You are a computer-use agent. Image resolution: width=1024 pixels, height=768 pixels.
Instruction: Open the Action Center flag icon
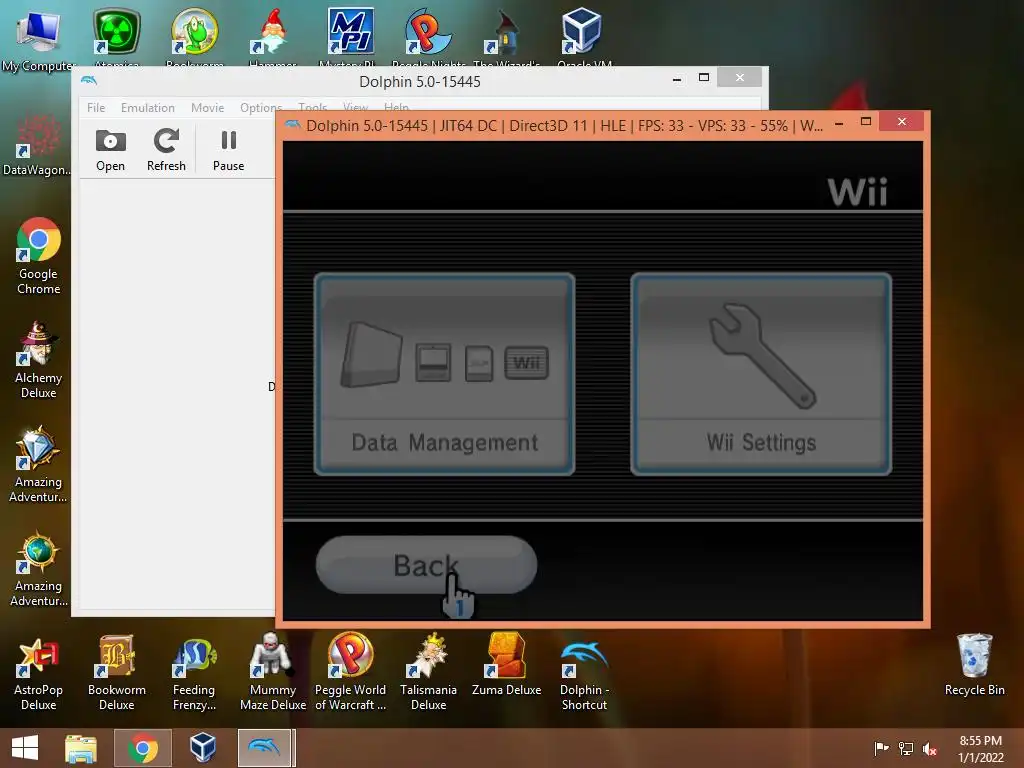click(x=881, y=748)
